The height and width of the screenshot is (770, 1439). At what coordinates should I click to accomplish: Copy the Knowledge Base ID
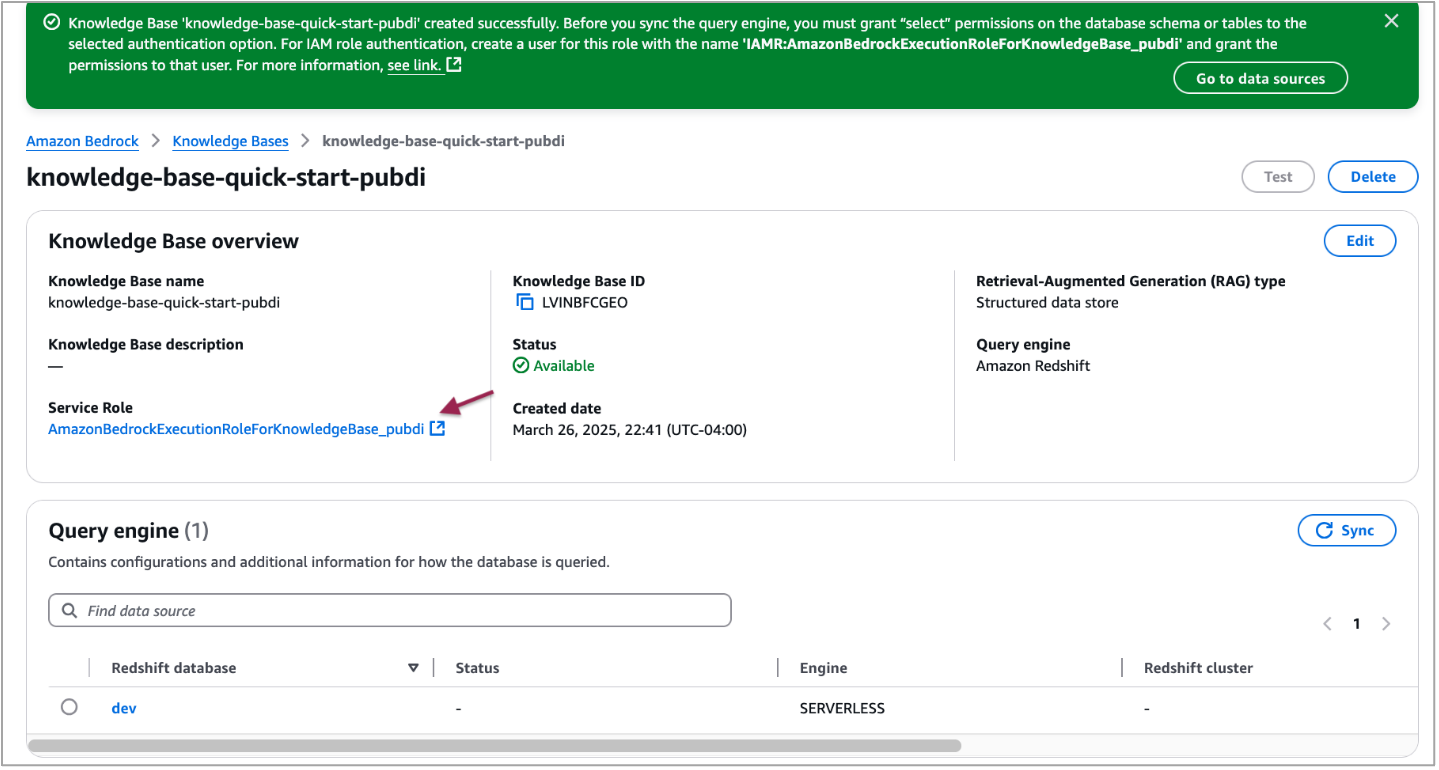point(524,302)
